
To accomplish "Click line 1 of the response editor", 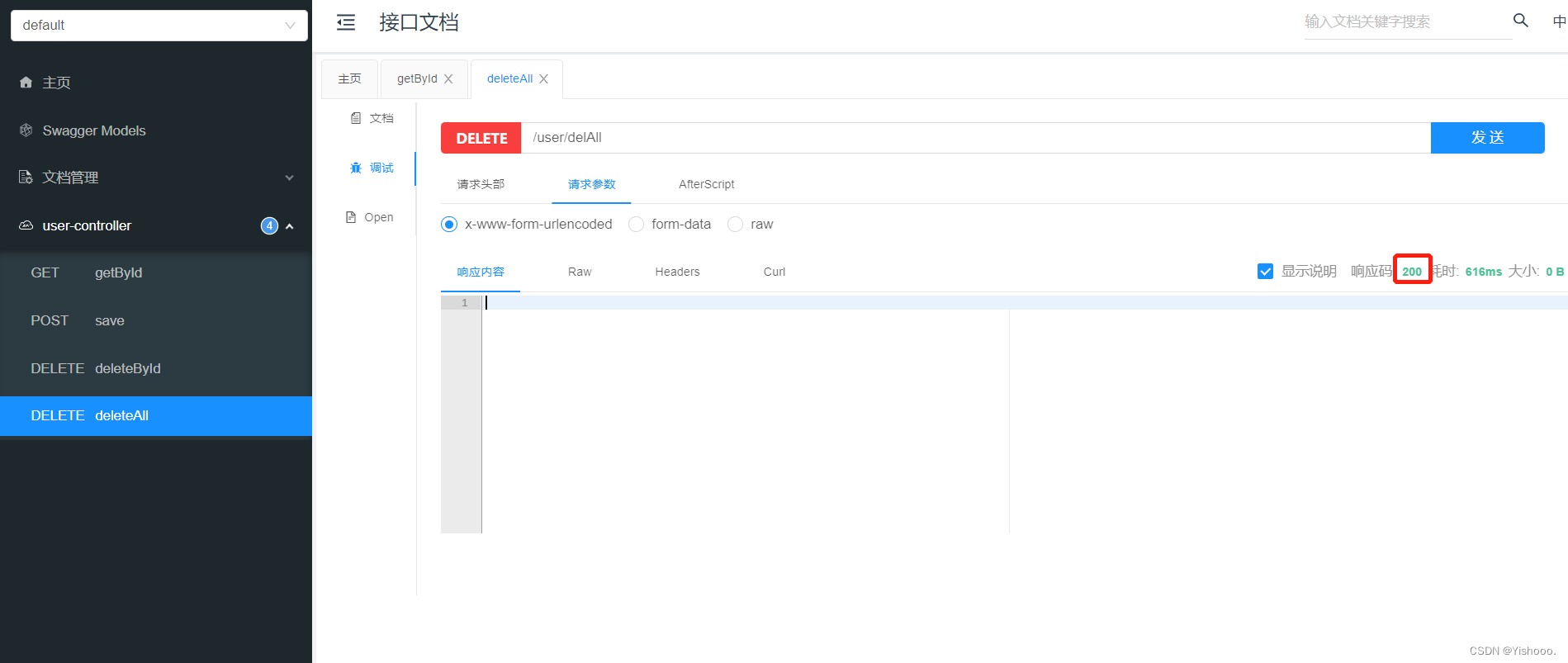I will coord(1024,303).
